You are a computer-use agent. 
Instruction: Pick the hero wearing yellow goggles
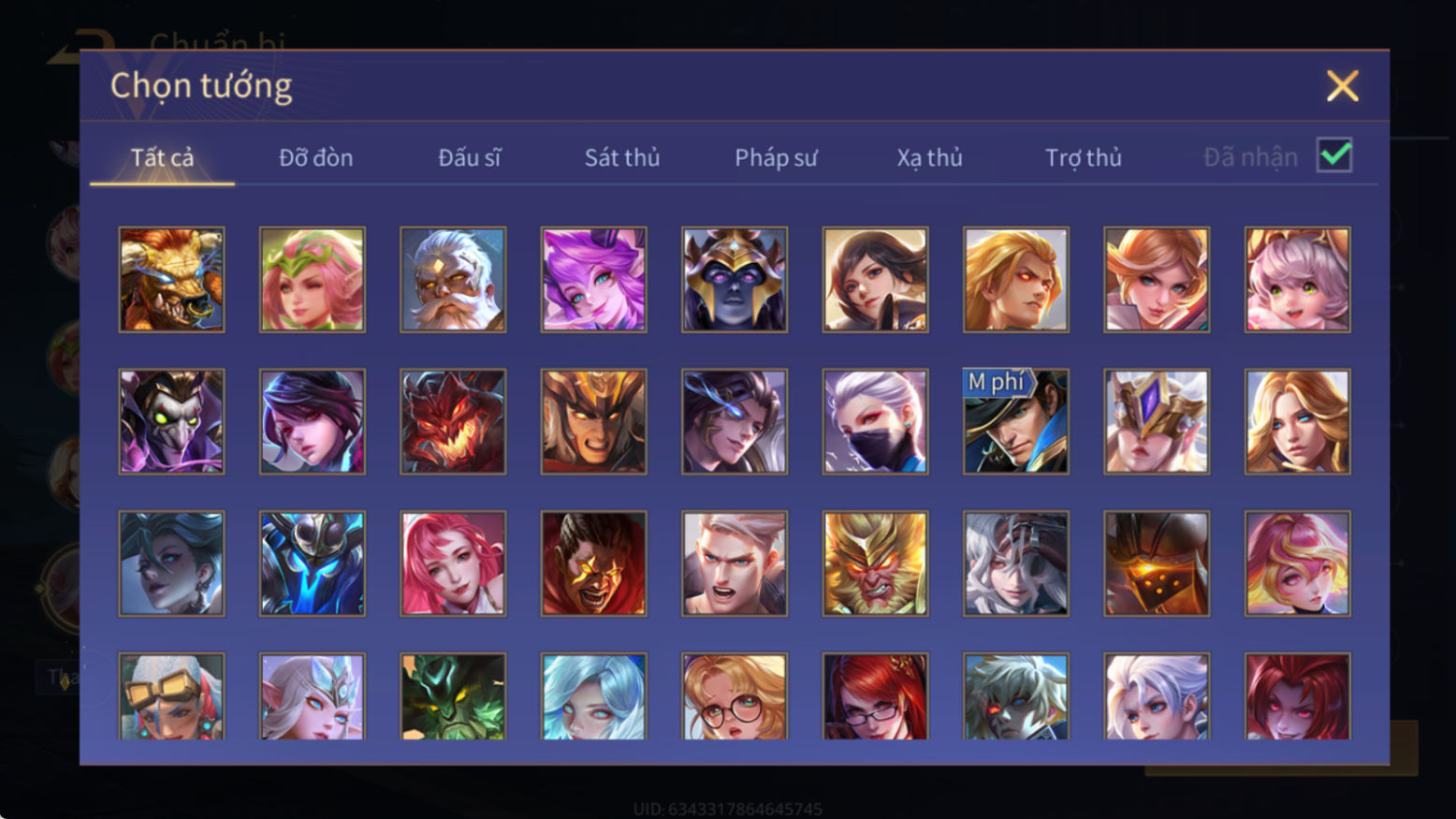point(171,696)
